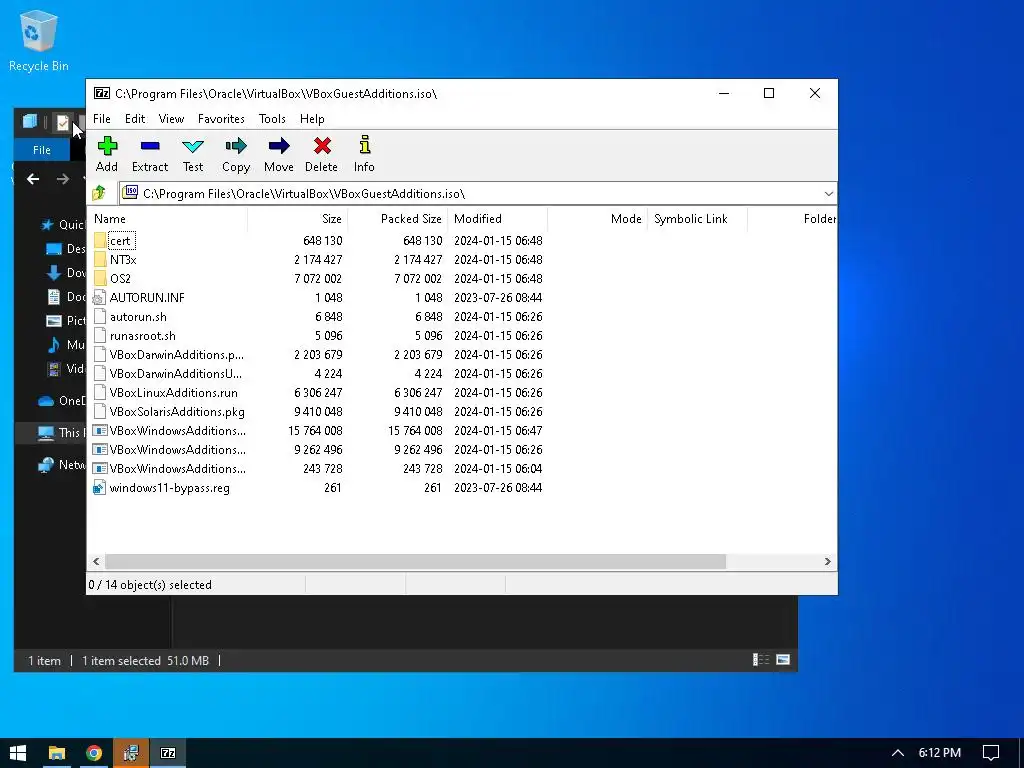Click Back arrow in Explorer window
The image size is (1024, 768).
coord(33,179)
